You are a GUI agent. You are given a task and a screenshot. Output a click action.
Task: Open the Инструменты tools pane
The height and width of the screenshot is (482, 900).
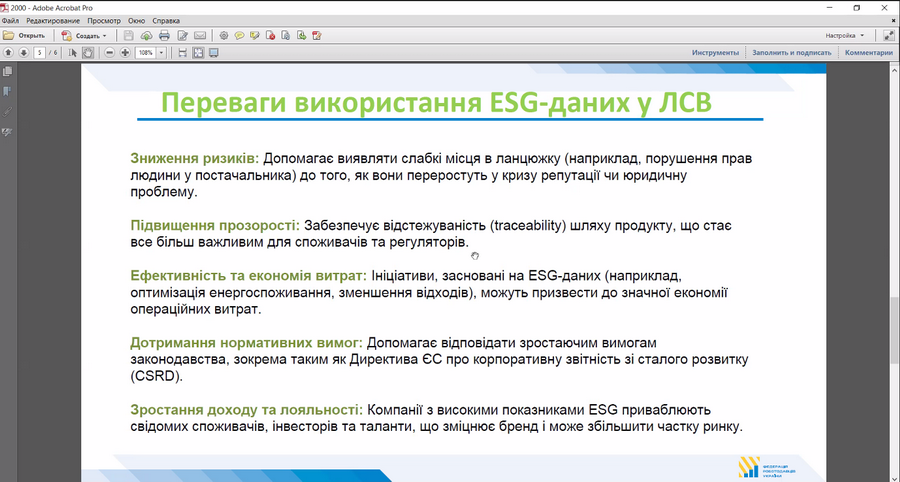point(715,53)
